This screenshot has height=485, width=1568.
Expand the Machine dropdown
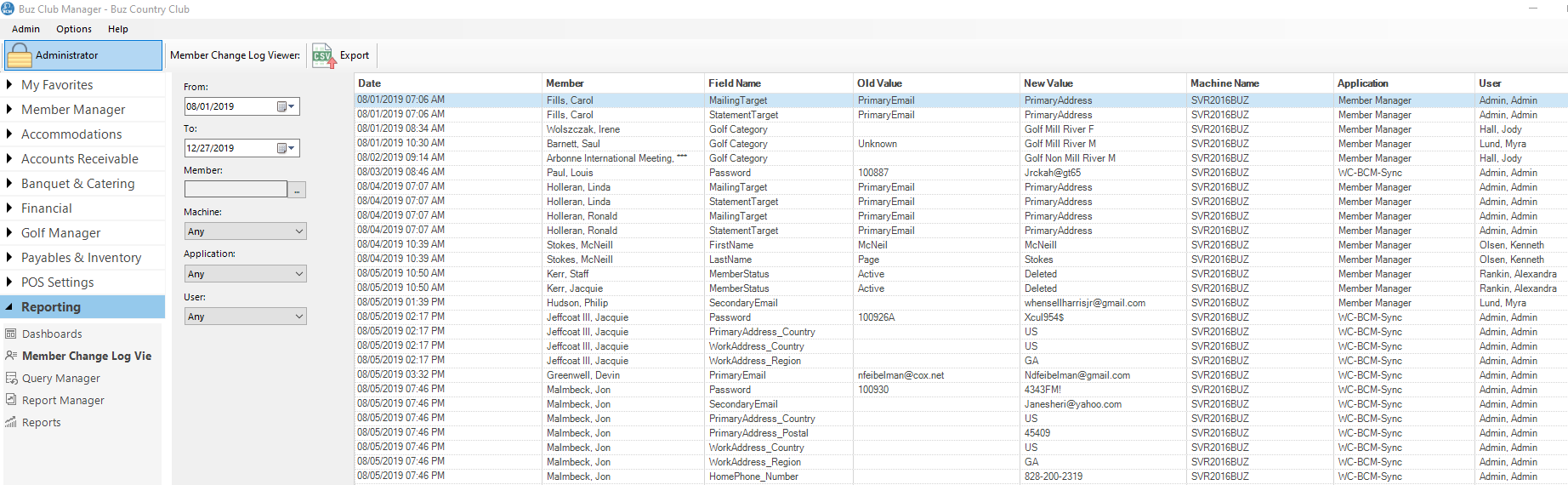[298, 231]
